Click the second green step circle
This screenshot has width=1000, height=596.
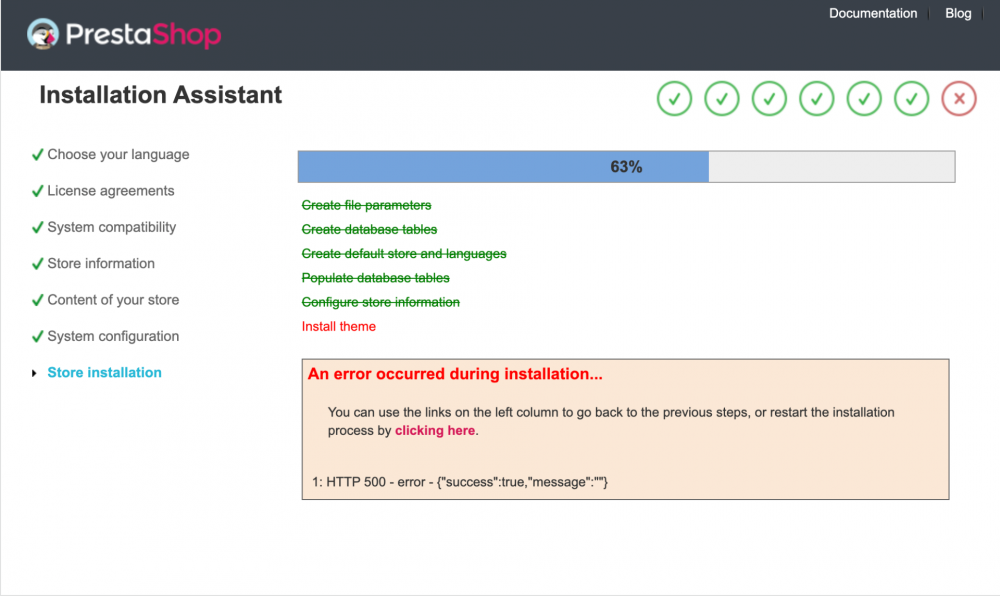(x=721, y=99)
